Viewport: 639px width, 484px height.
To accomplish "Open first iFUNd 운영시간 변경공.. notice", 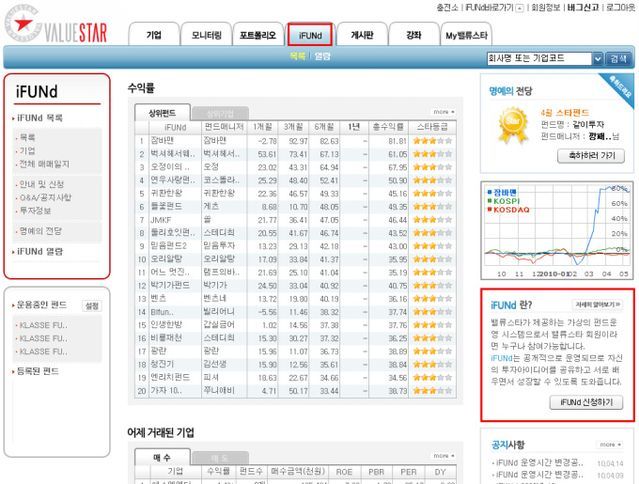I will pos(540,462).
